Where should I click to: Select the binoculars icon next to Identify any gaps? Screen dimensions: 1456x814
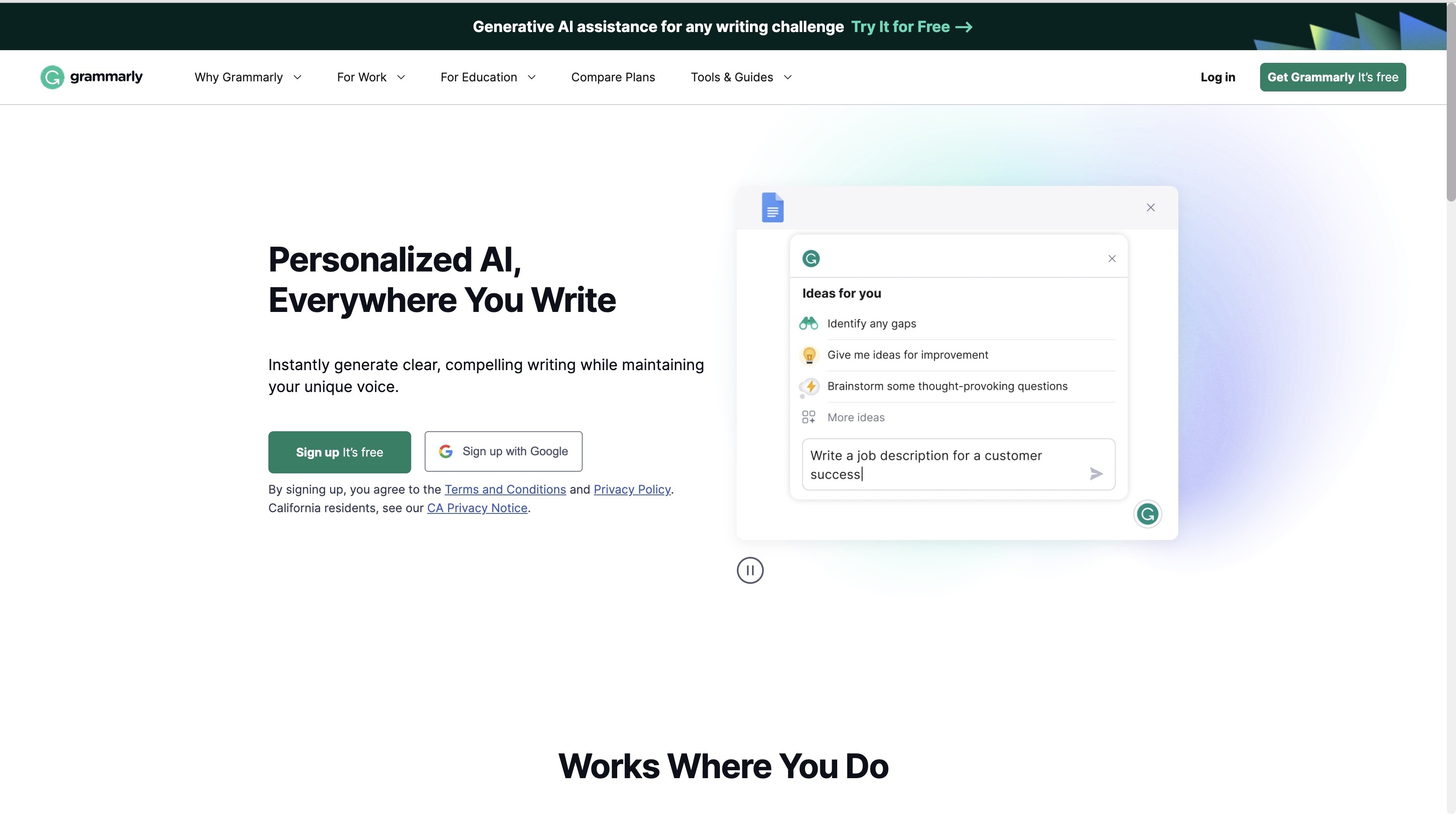click(x=808, y=323)
